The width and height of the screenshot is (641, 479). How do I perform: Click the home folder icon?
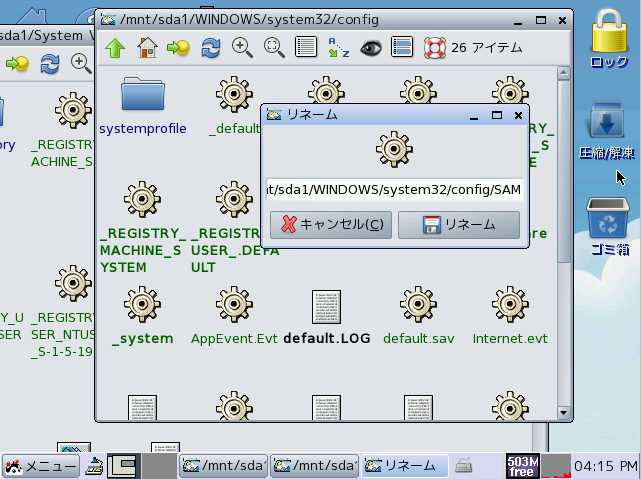pos(147,46)
